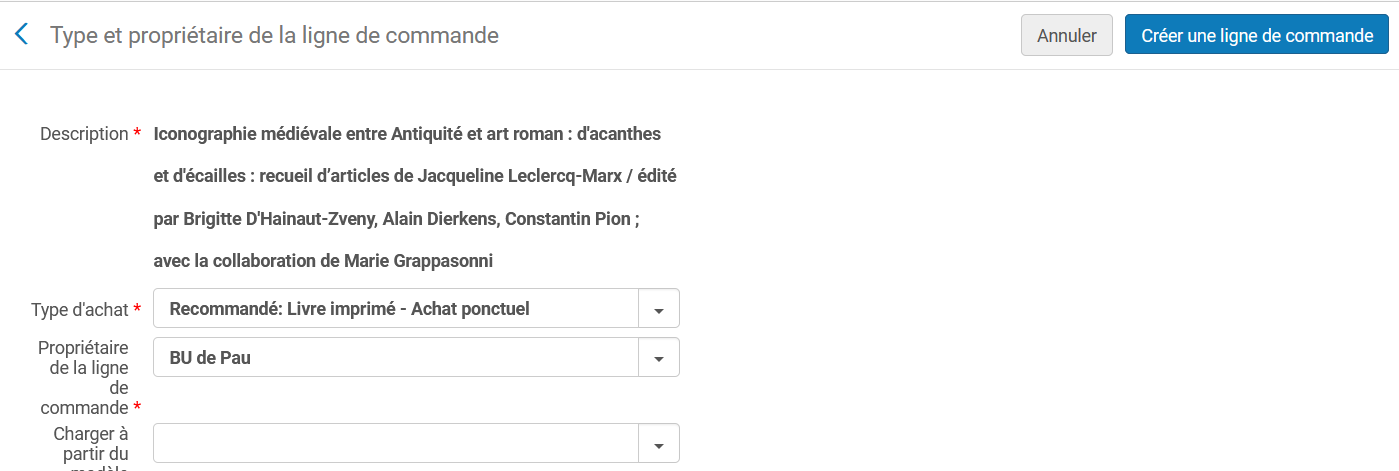Click the Propriétaire de la ligne de commande label

pyautogui.click(x=84, y=377)
